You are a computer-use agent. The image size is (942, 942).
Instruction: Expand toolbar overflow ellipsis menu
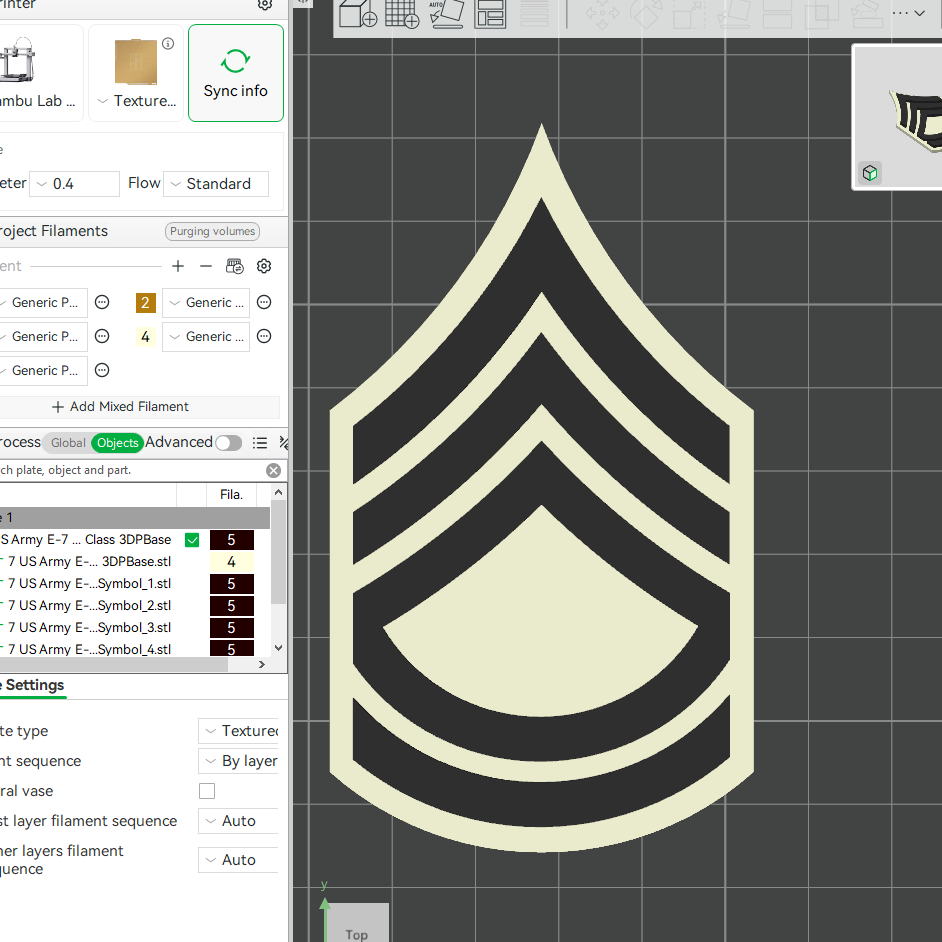click(908, 13)
